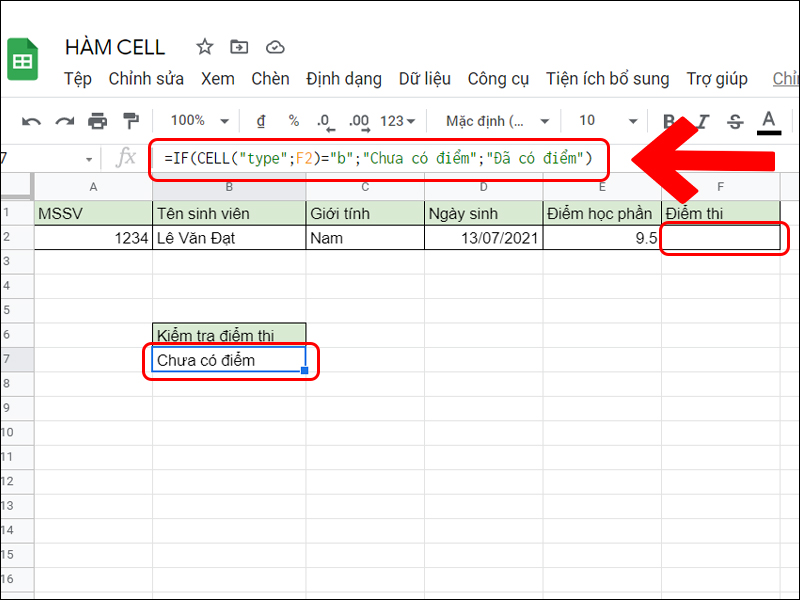This screenshot has height=600, width=800.
Task: Star the HÀM CELL spreadsheet
Action: click(x=204, y=46)
